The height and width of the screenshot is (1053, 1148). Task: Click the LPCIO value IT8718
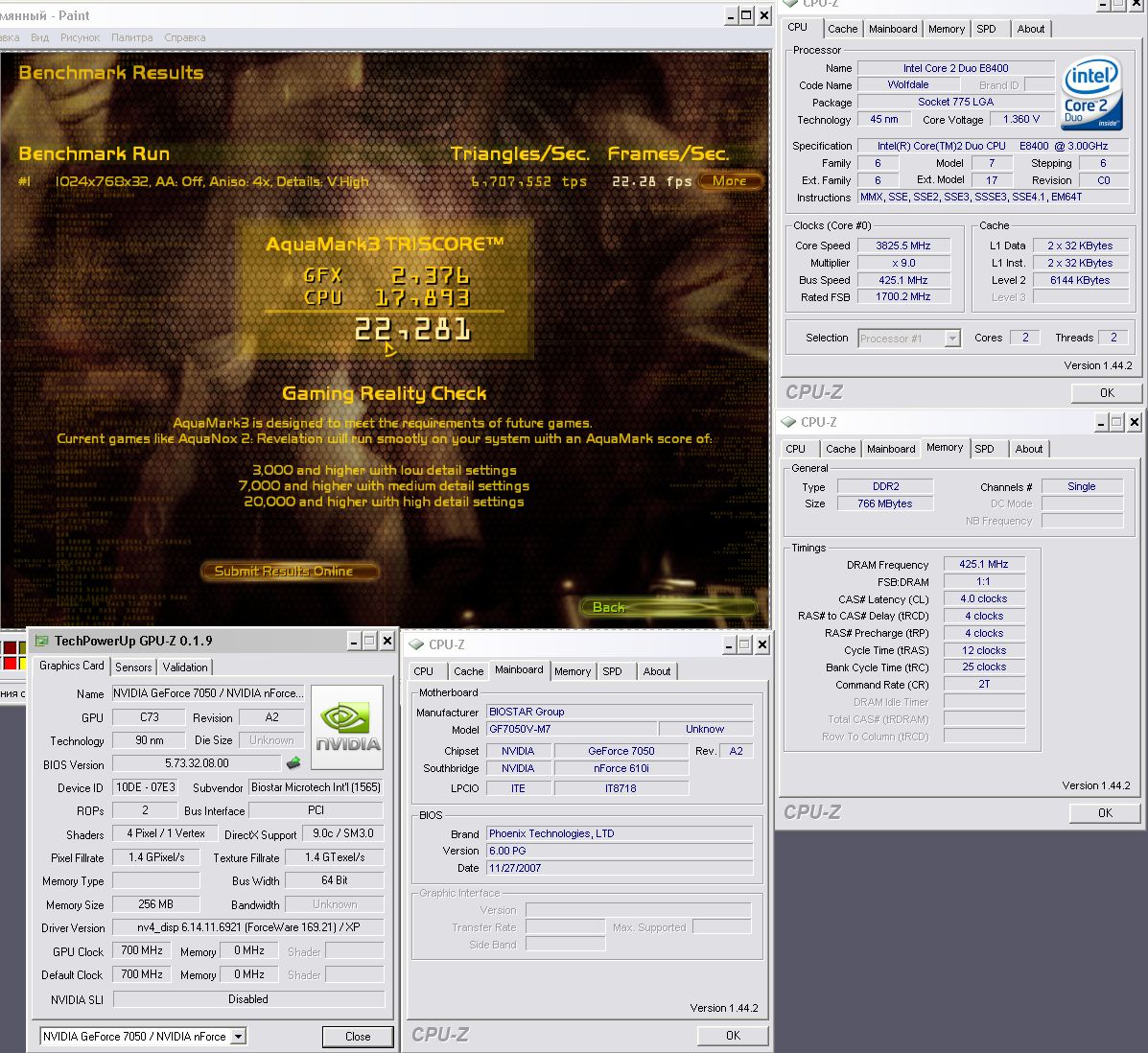pos(621,788)
